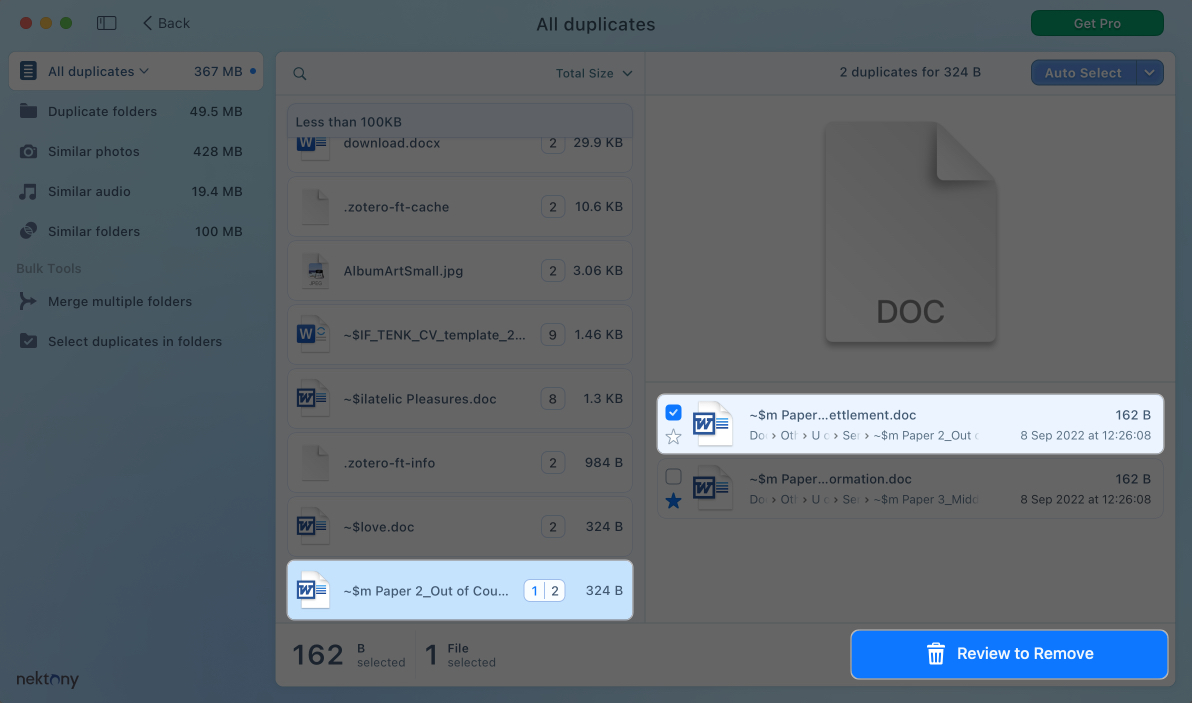The height and width of the screenshot is (703, 1192).
Task: Select the Similar photos camera icon
Action: [x=28, y=151]
